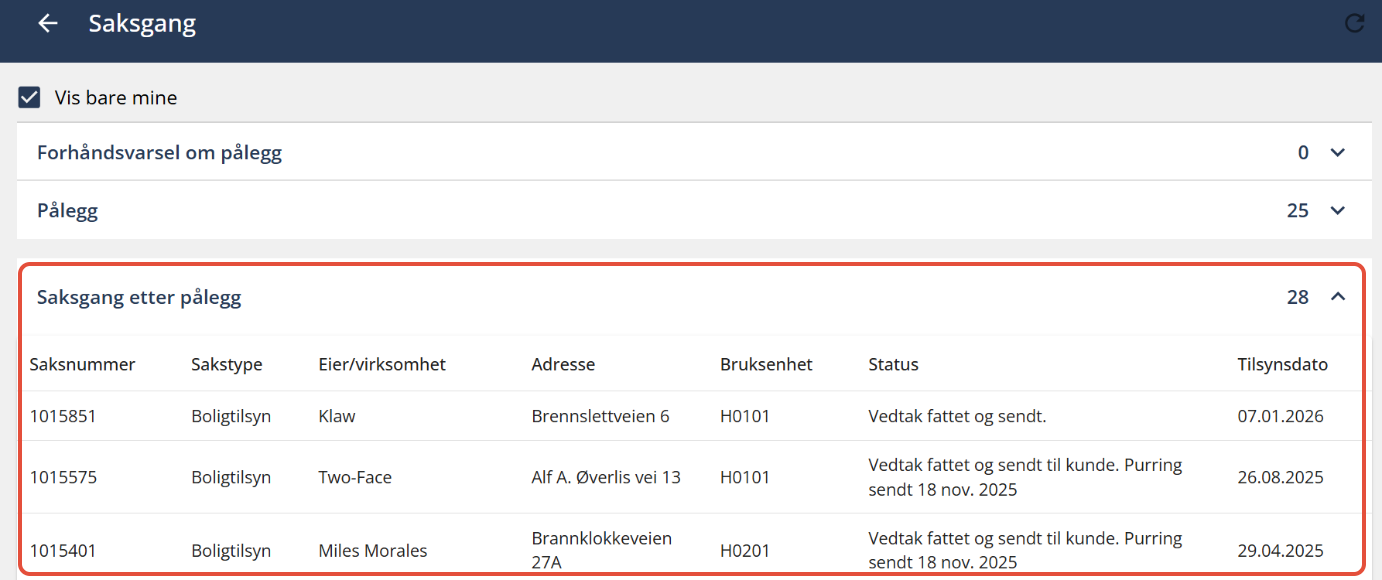Click H0101 in the Klaw row
The height and width of the screenshot is (580, 1382).
[x=745, y=416]
